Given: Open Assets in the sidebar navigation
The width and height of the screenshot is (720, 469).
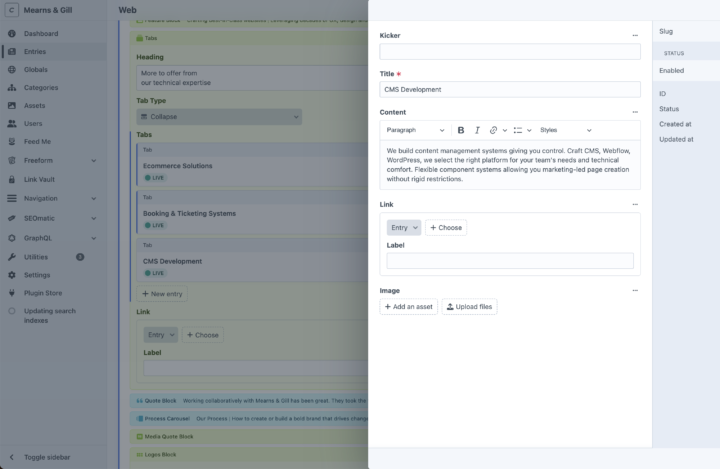Looking at the screenshot, I should point(34,105).
